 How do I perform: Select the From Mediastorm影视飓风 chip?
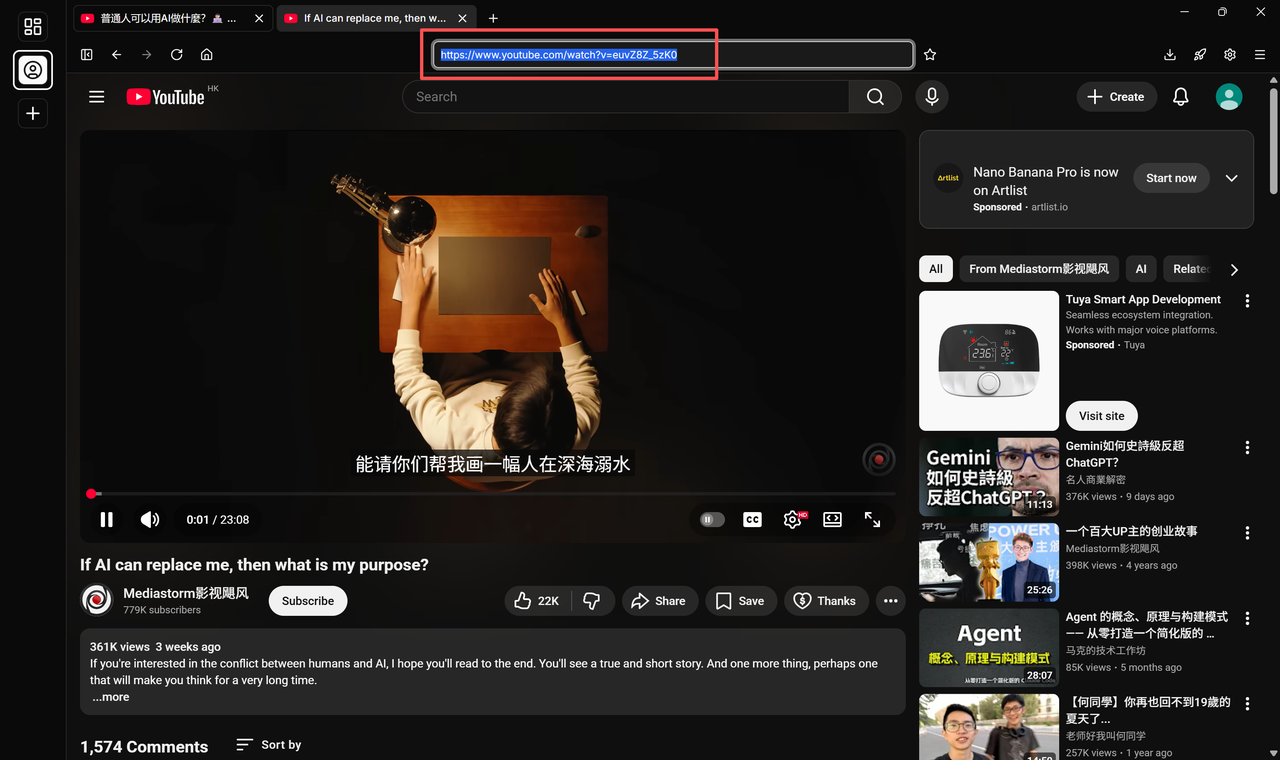pos(1039,269)
